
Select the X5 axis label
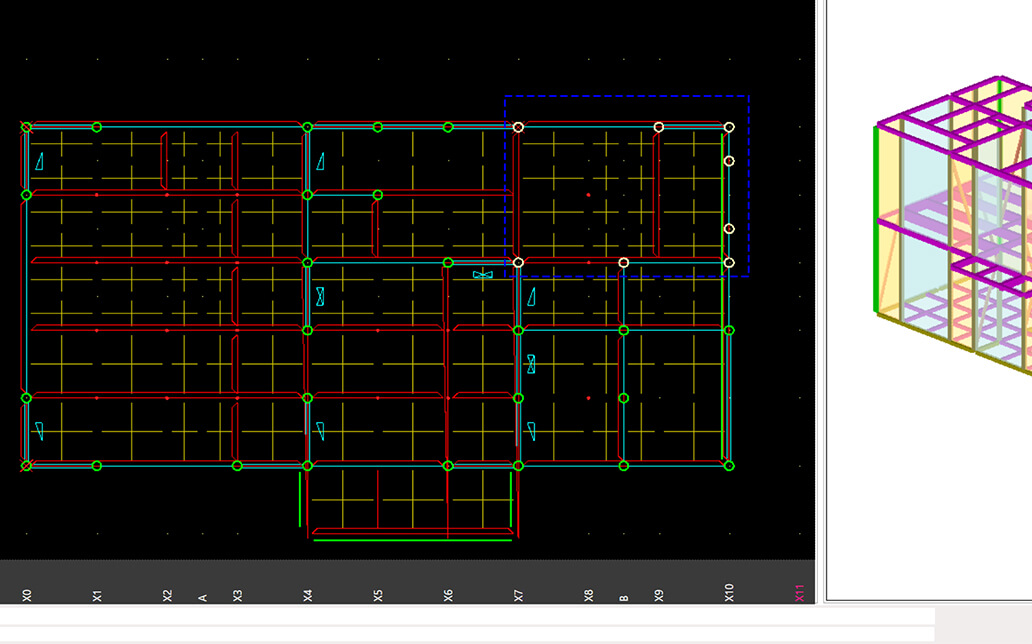[378, 595]
